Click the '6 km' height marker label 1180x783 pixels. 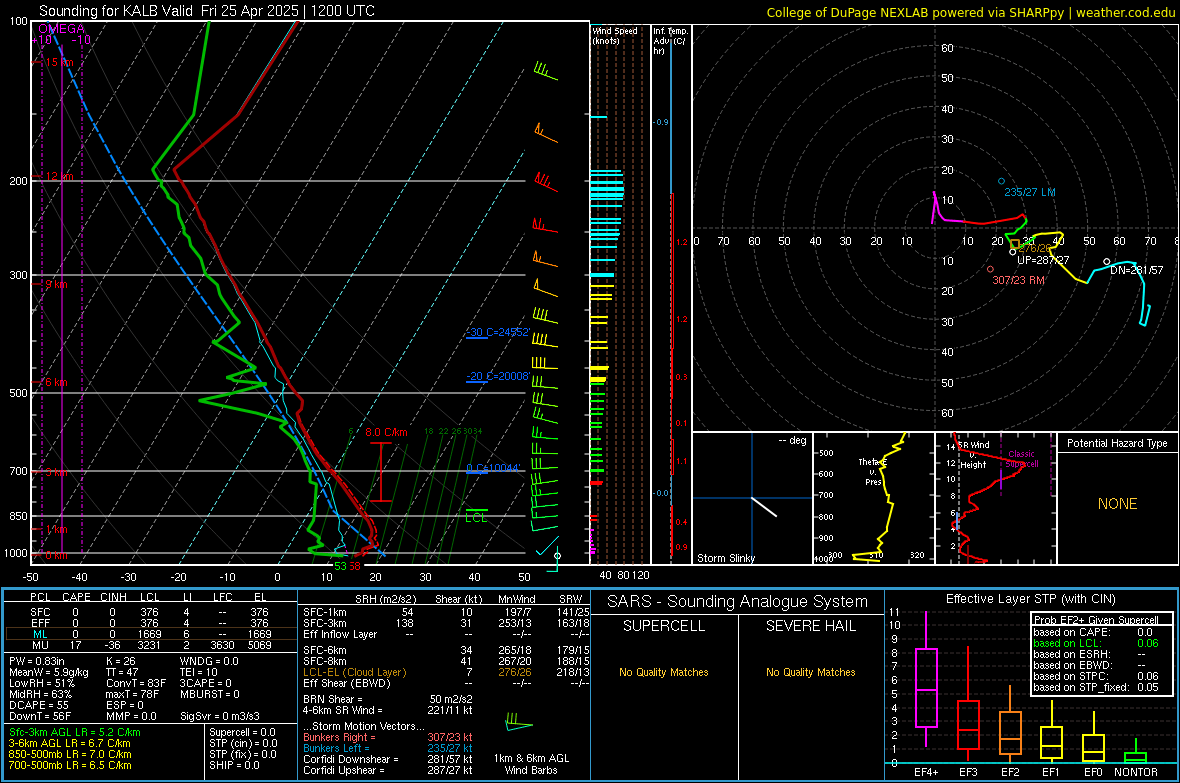[x=56, y=382]
